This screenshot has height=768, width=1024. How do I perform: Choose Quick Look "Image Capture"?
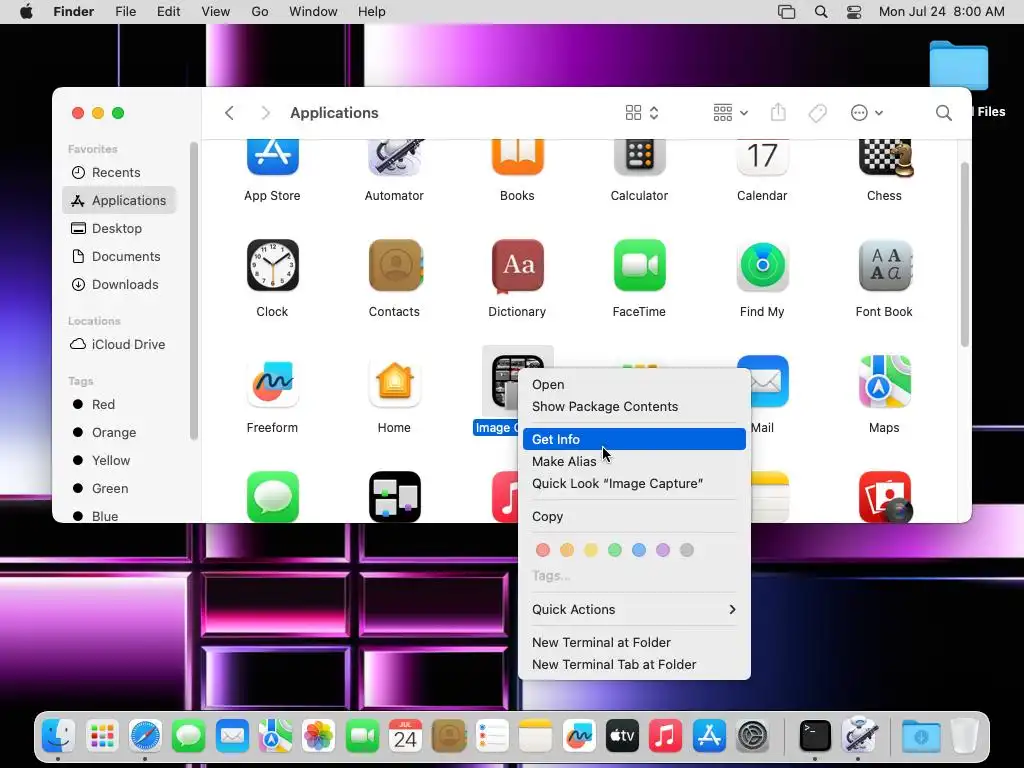coord(634,483)
